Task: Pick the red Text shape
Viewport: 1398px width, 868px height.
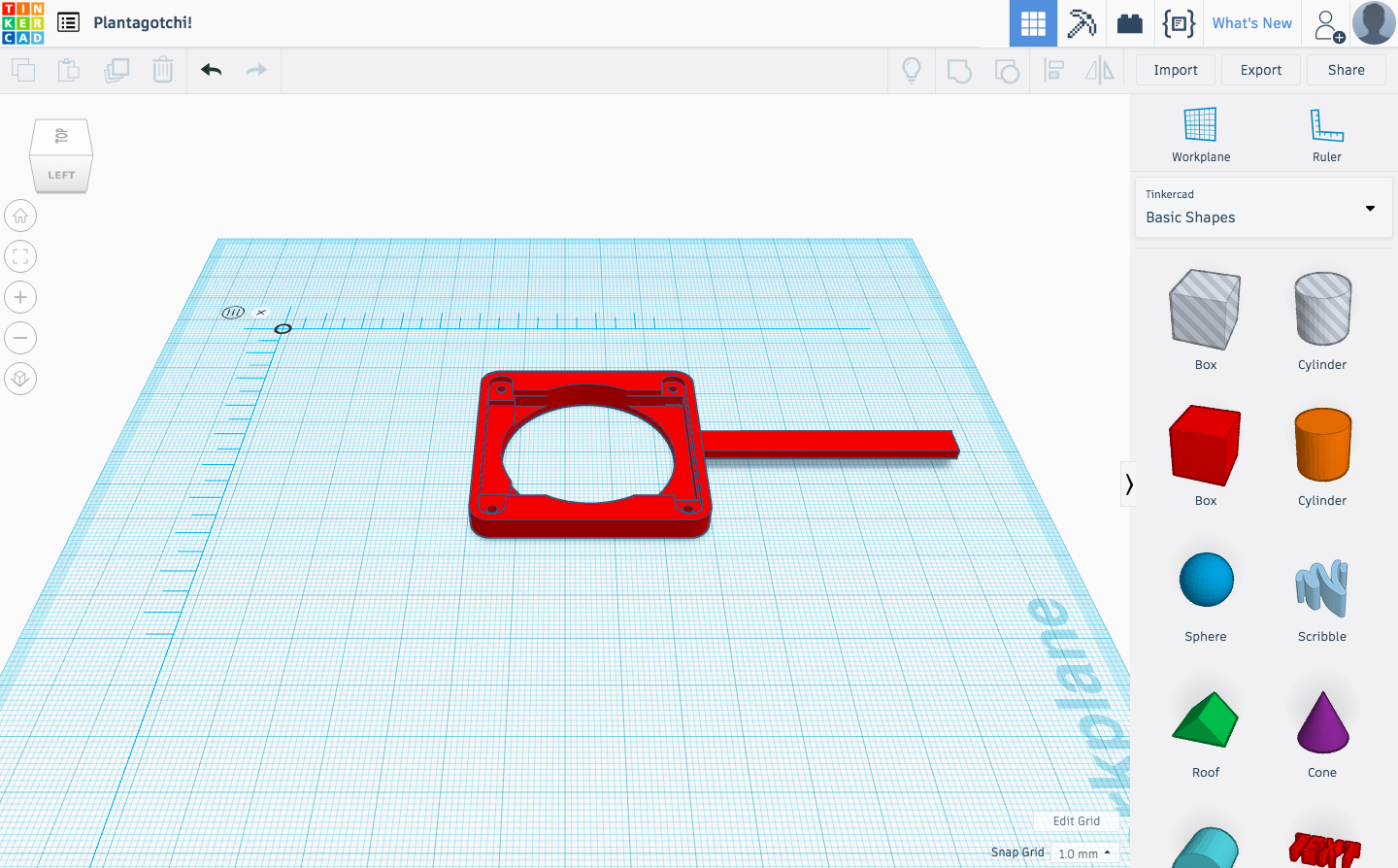Action: pos(1324,849)
